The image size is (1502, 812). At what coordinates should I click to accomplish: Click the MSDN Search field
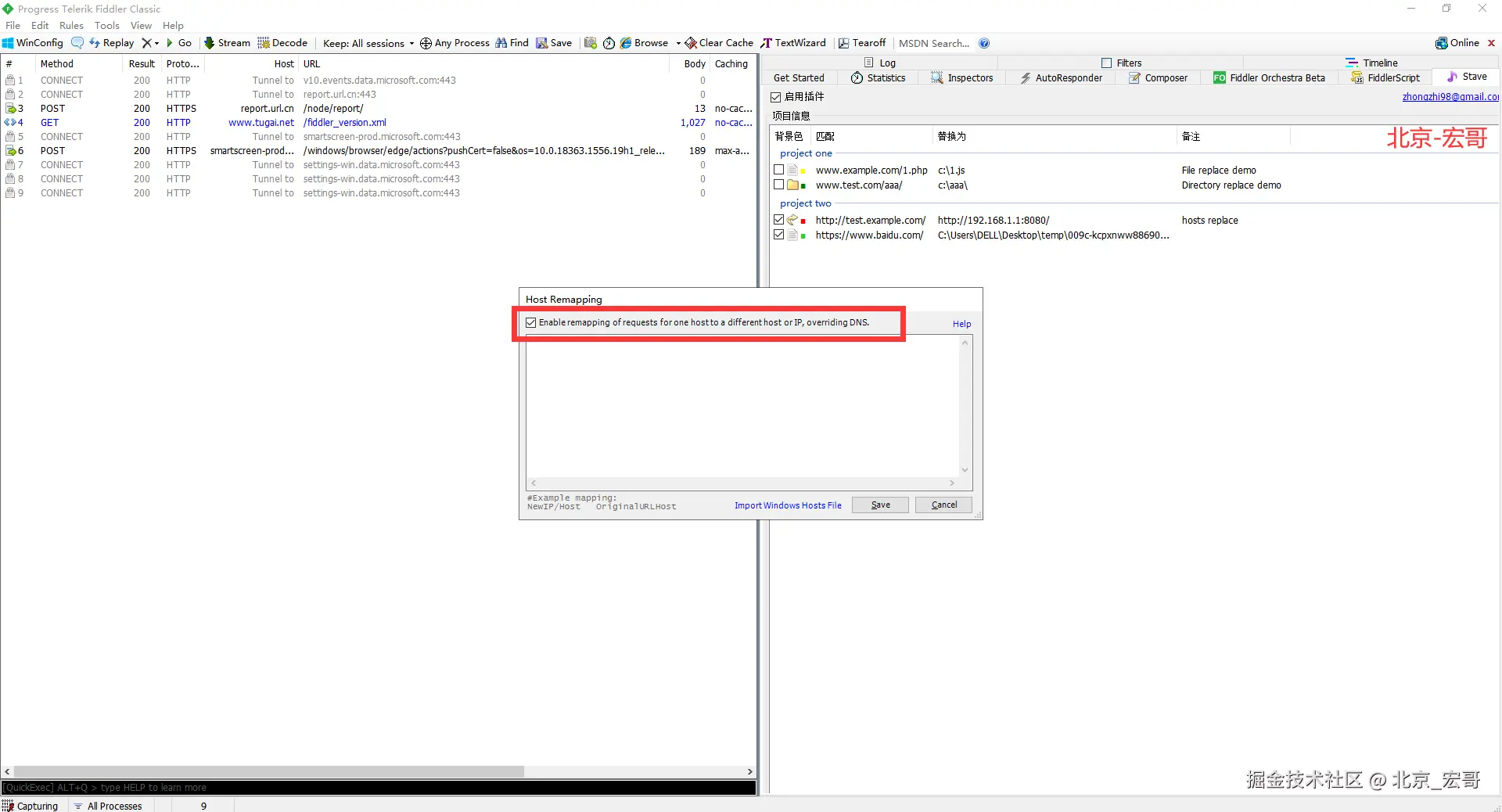coord(934,43)
